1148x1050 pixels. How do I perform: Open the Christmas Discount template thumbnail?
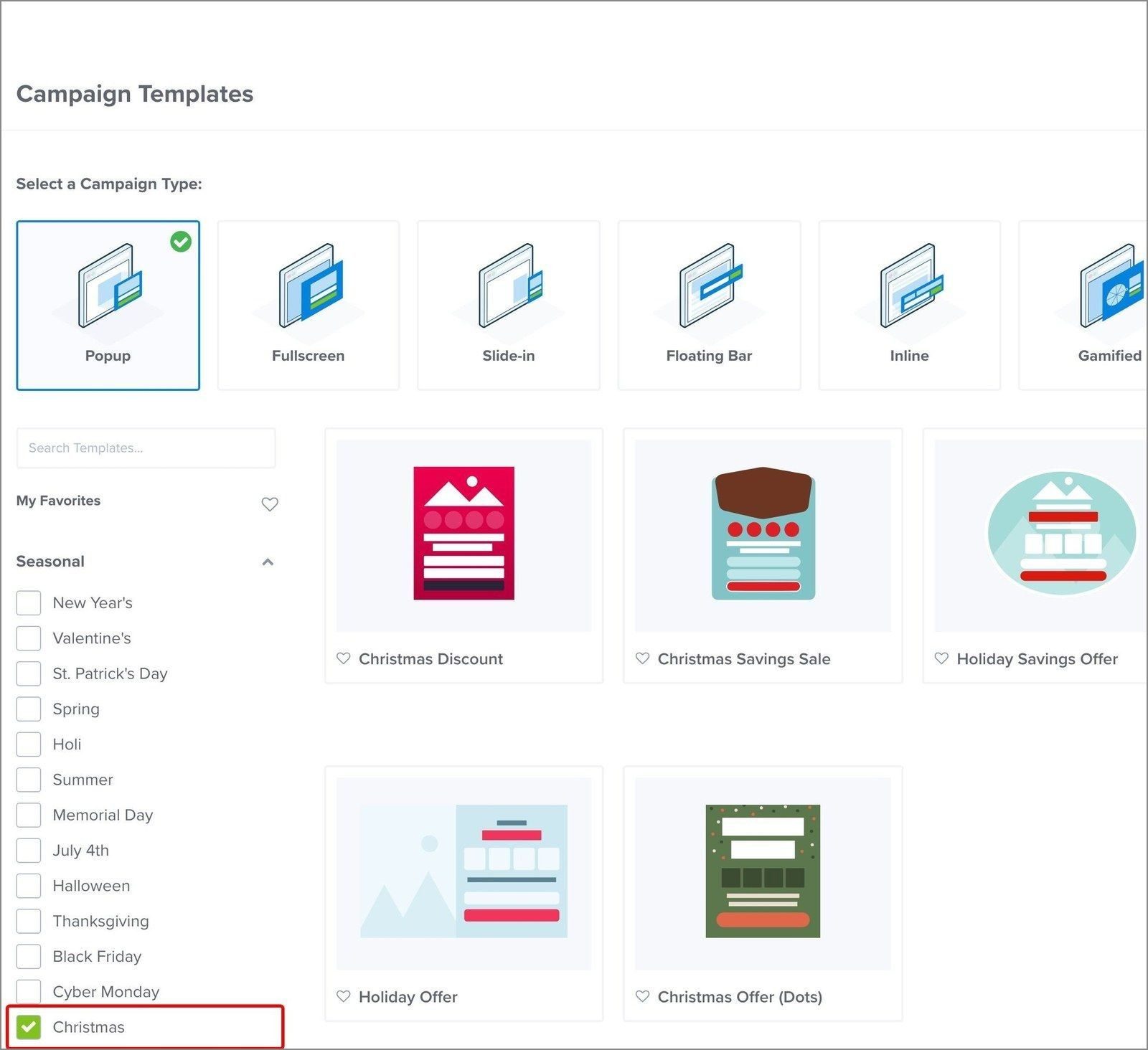tap(464, 536)
